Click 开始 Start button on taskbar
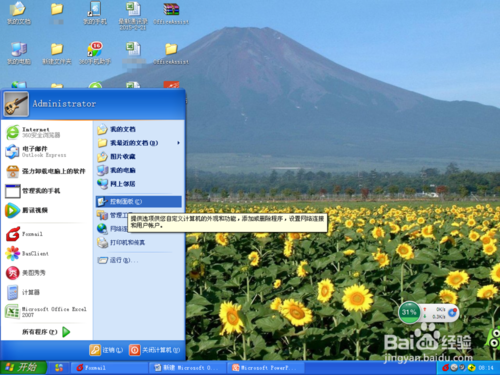This screenshot has width=500, height=375. click(x=23, y=368)
